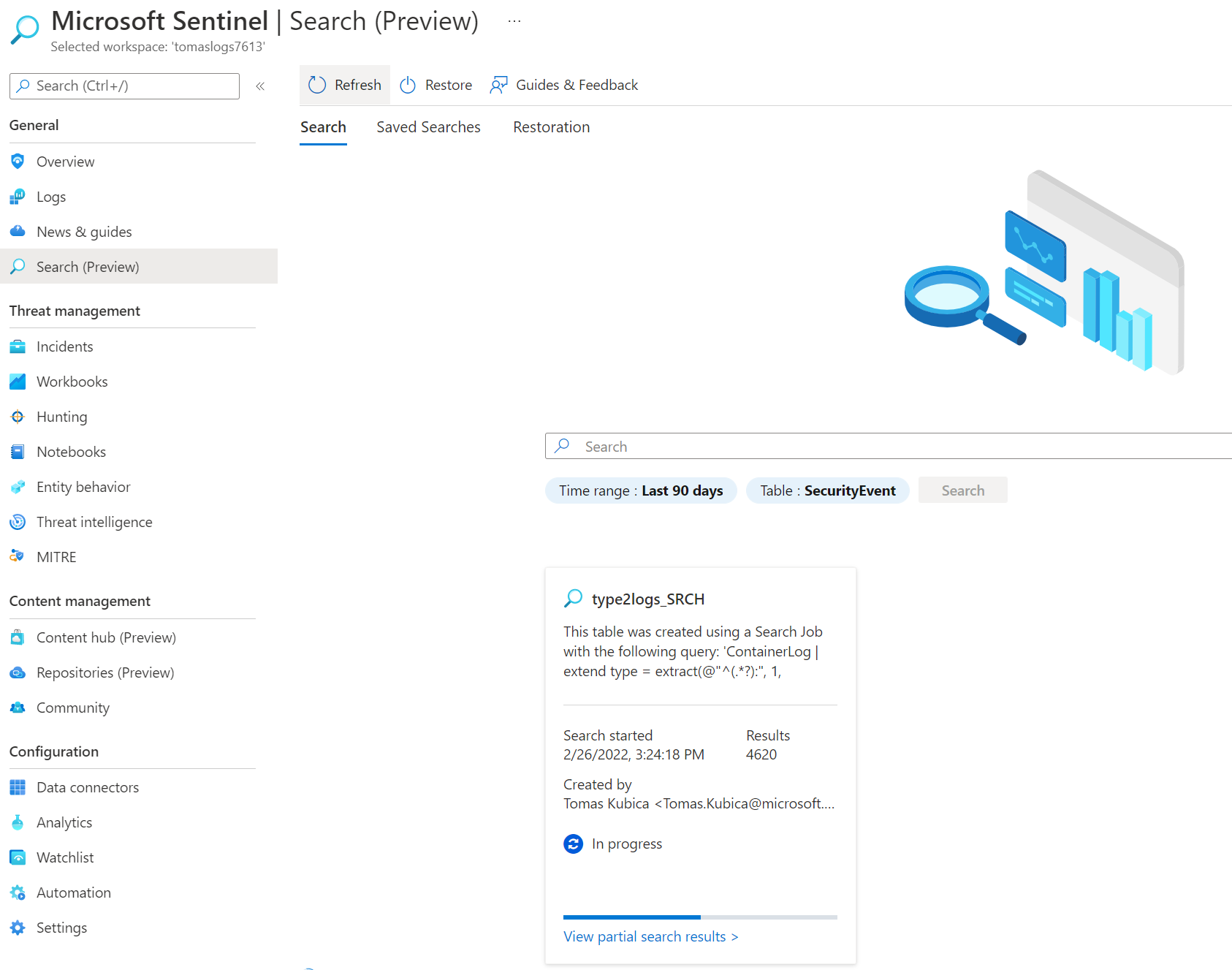This screenshot has height=970, width=1232.
Task: Click the sidebar Search (Ctrl+/) box
Action: (x=124, y=86)
